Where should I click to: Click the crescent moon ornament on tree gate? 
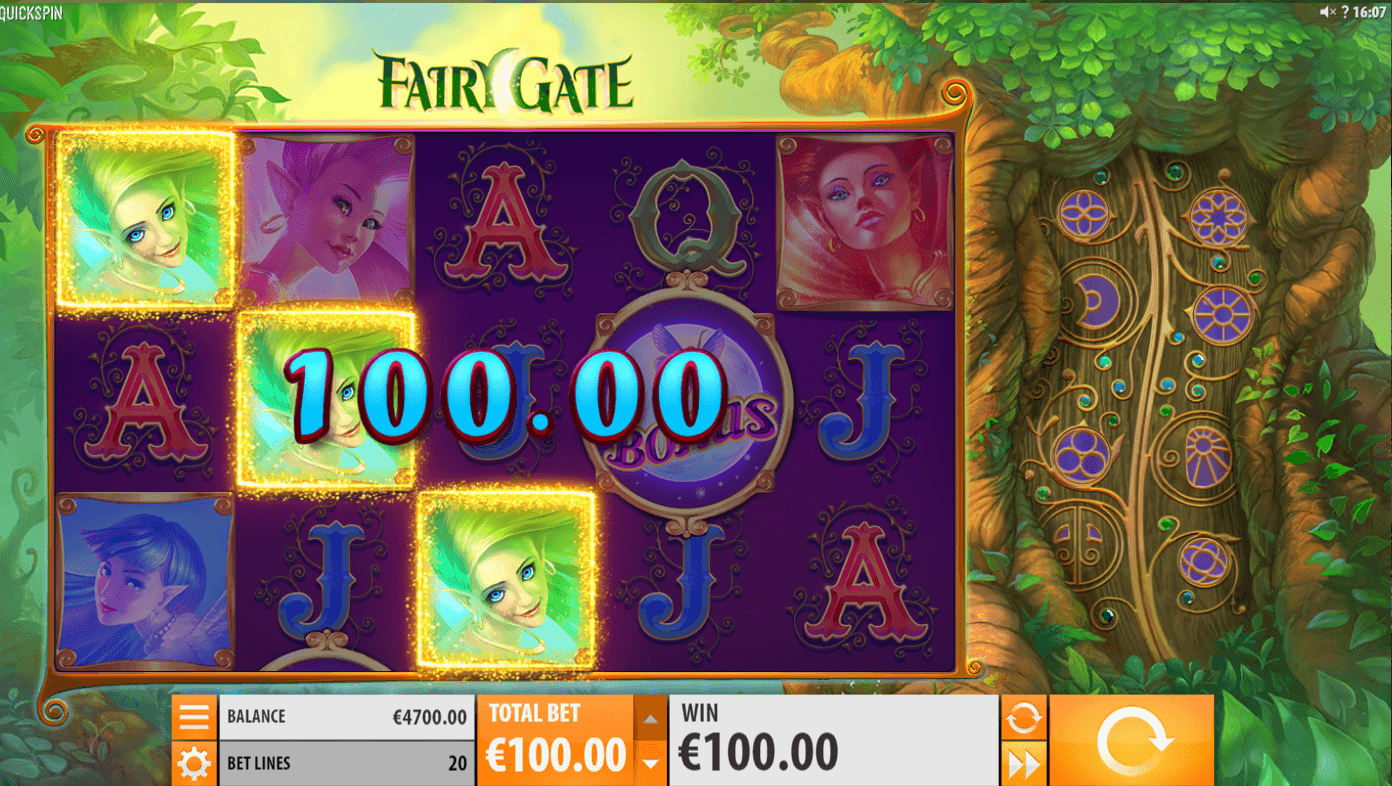[1084, 296]
